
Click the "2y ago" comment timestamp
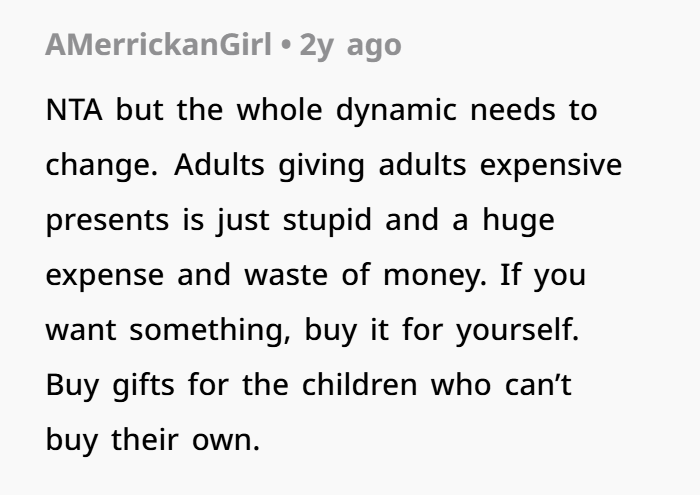(x=350, y=45)
